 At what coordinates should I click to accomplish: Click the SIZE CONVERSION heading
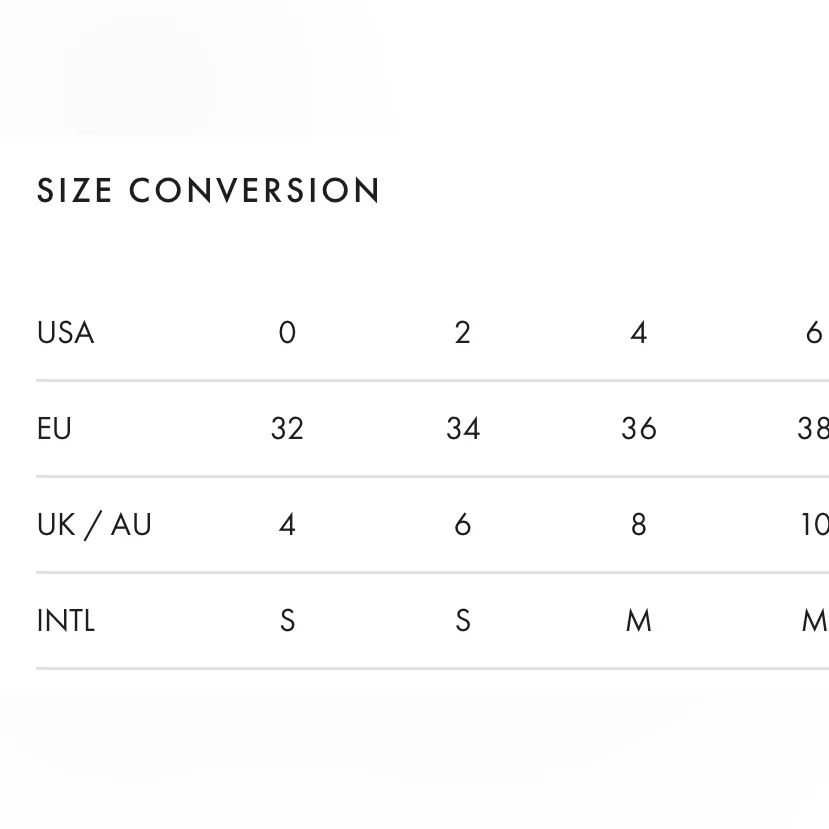click(x=208, y=191)
